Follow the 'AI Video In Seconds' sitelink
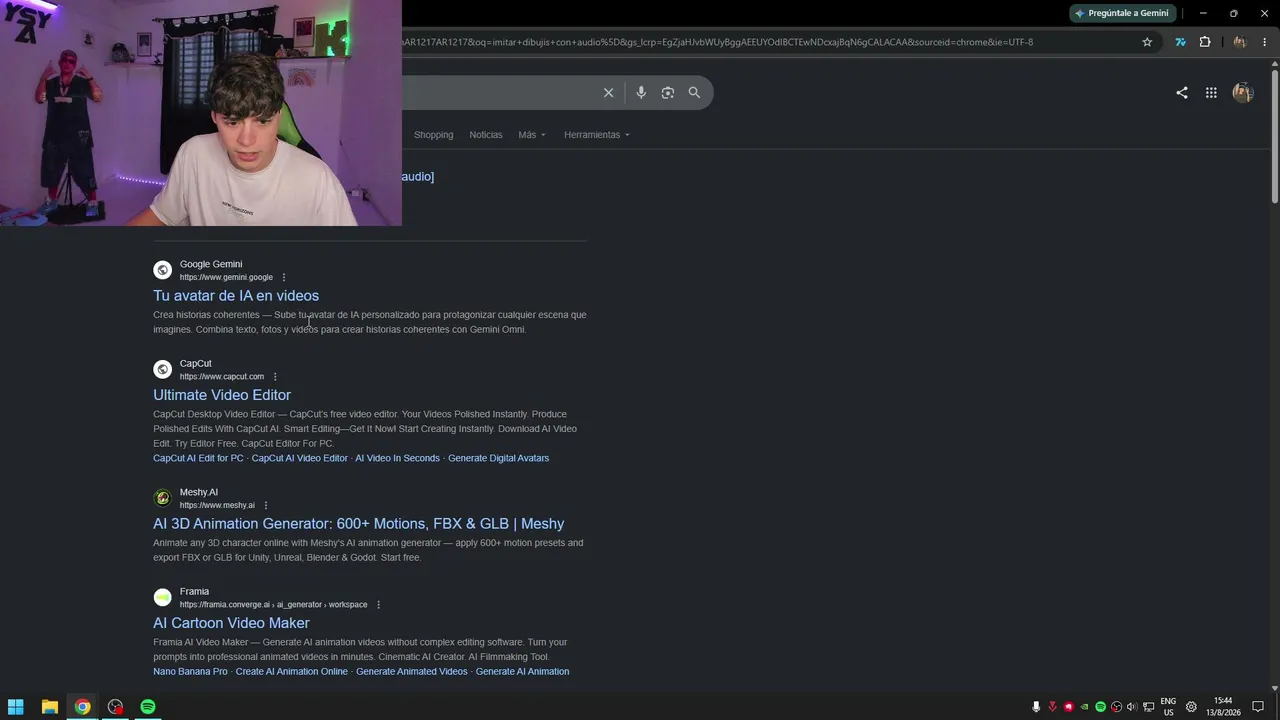 click(397, 458)
